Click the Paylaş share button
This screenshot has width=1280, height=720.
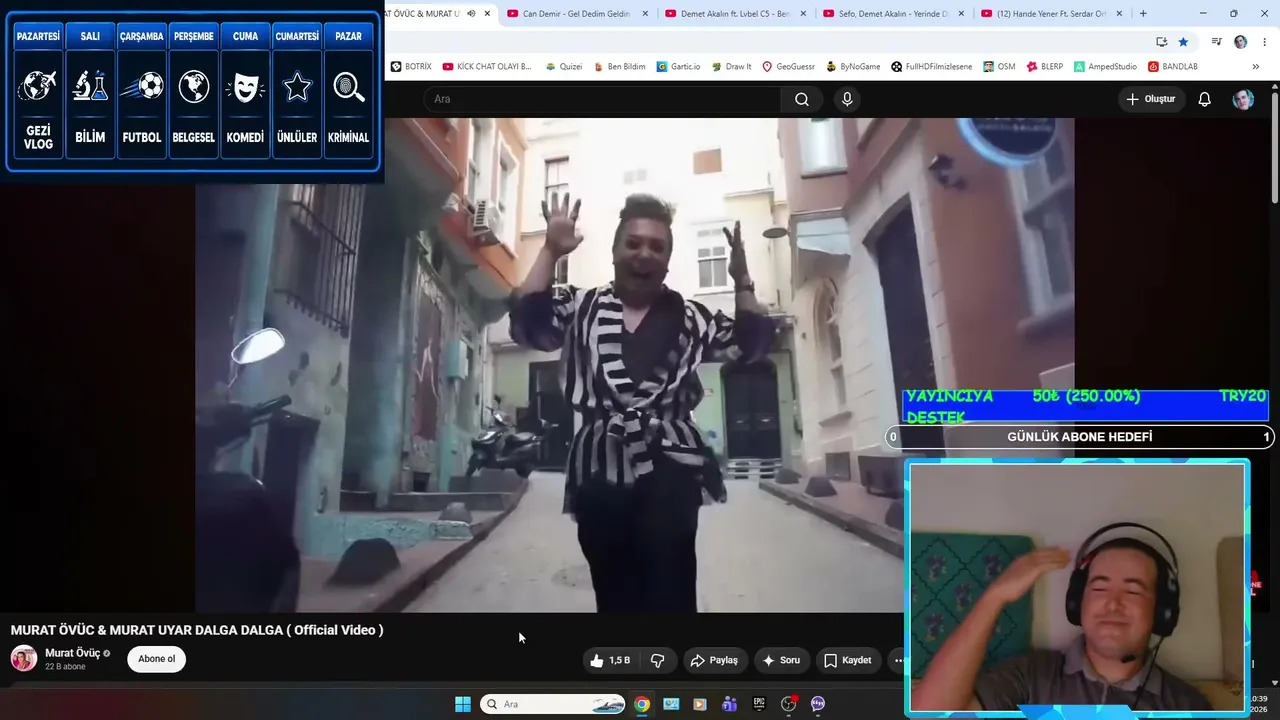point(715,660)
